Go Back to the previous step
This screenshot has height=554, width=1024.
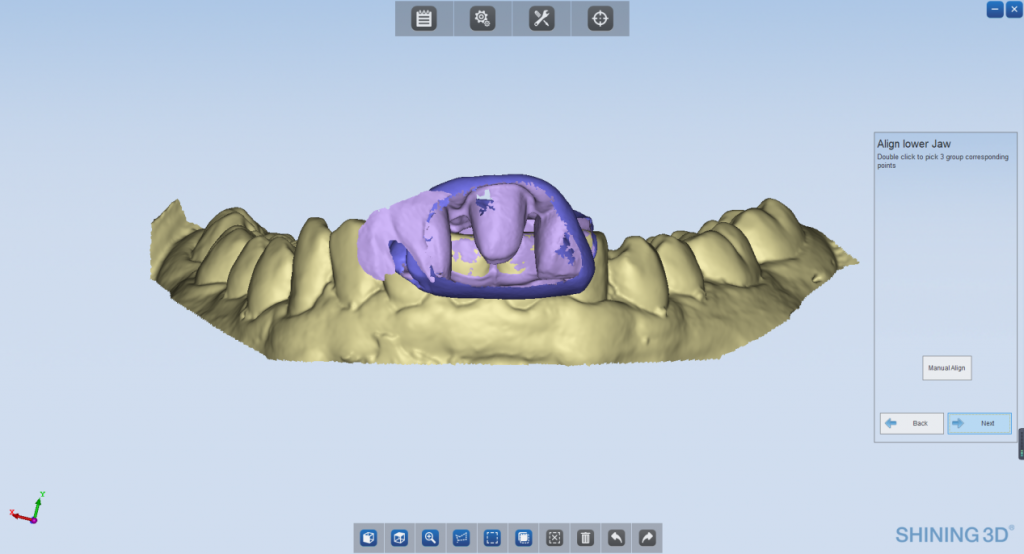pos(911,423)
